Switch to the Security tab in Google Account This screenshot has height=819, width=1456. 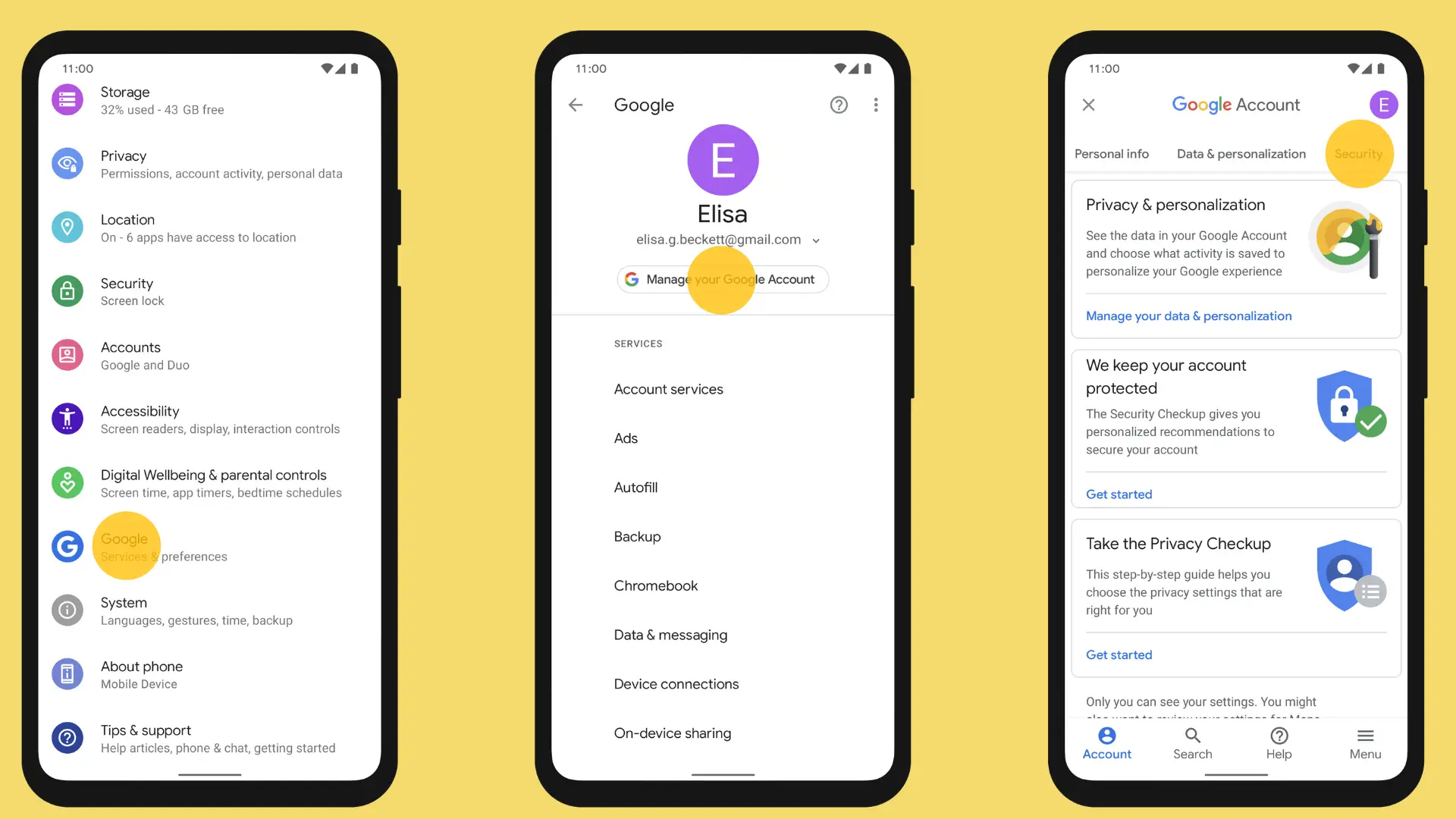(1358, 153)
